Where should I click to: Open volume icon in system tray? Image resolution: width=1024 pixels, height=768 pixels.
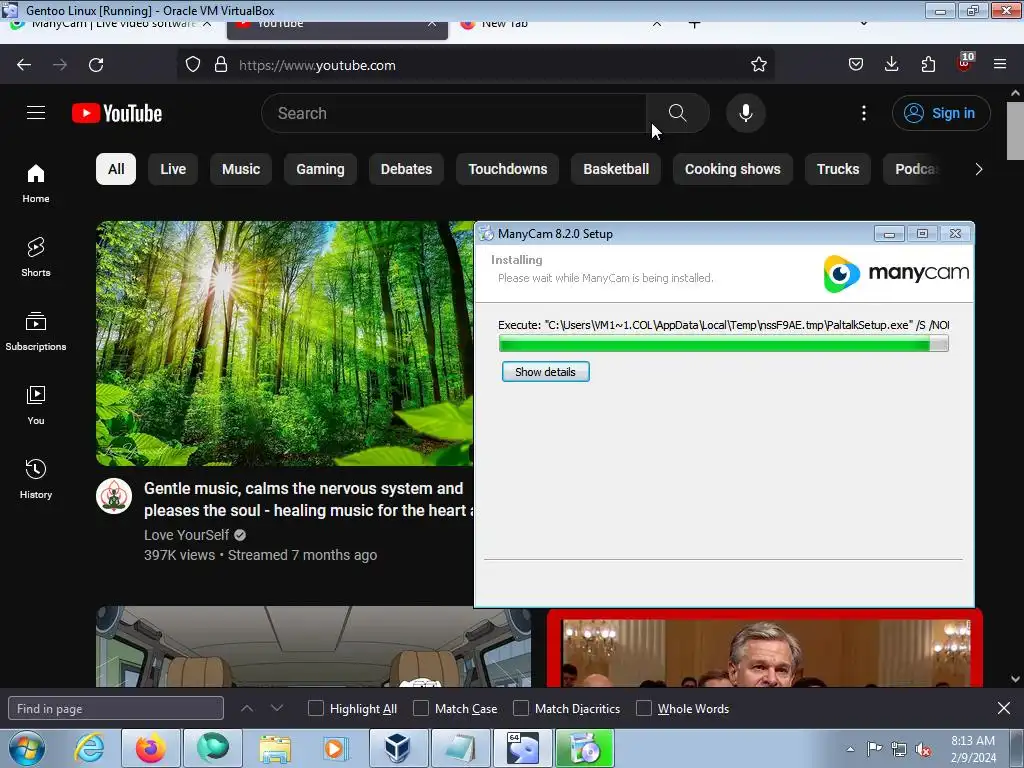[923, 750]
